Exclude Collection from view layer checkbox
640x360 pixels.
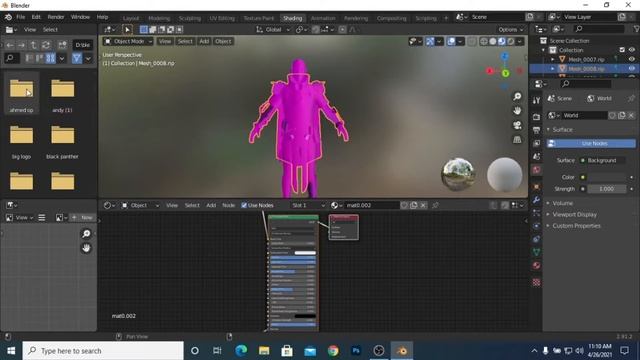click(622, 50)
